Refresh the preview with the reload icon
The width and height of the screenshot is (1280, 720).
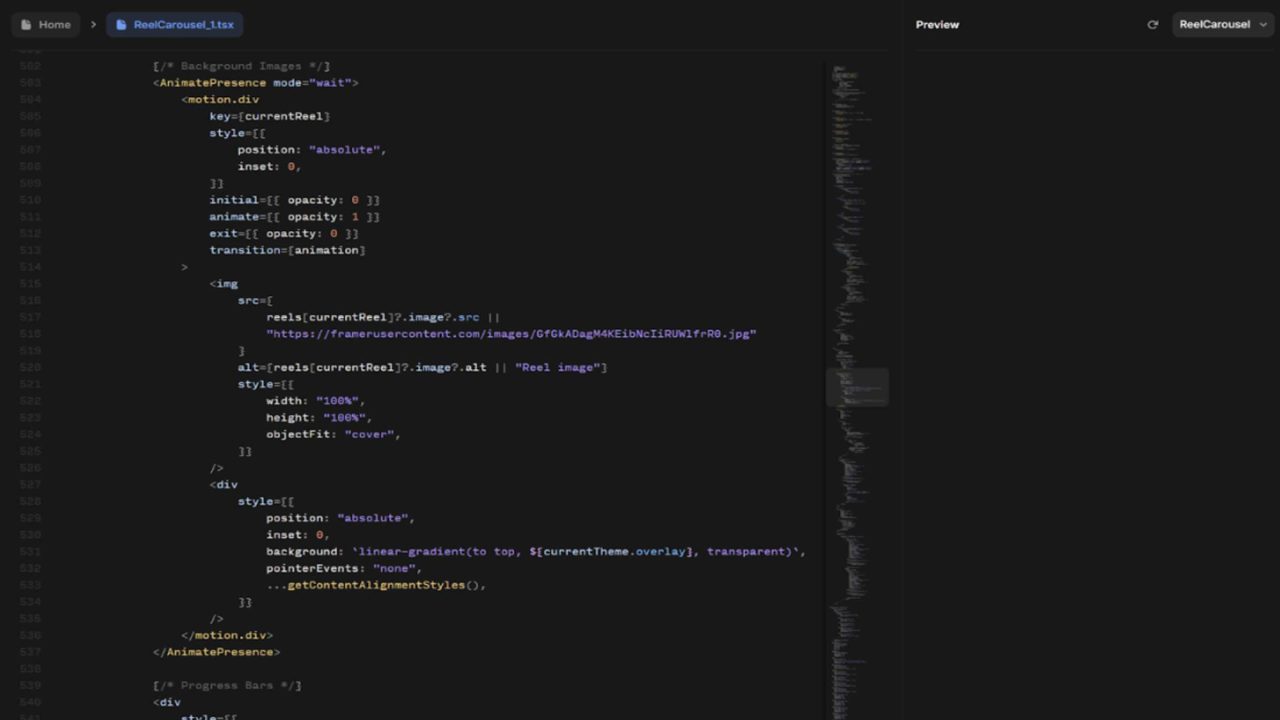tap(1152, 25)
